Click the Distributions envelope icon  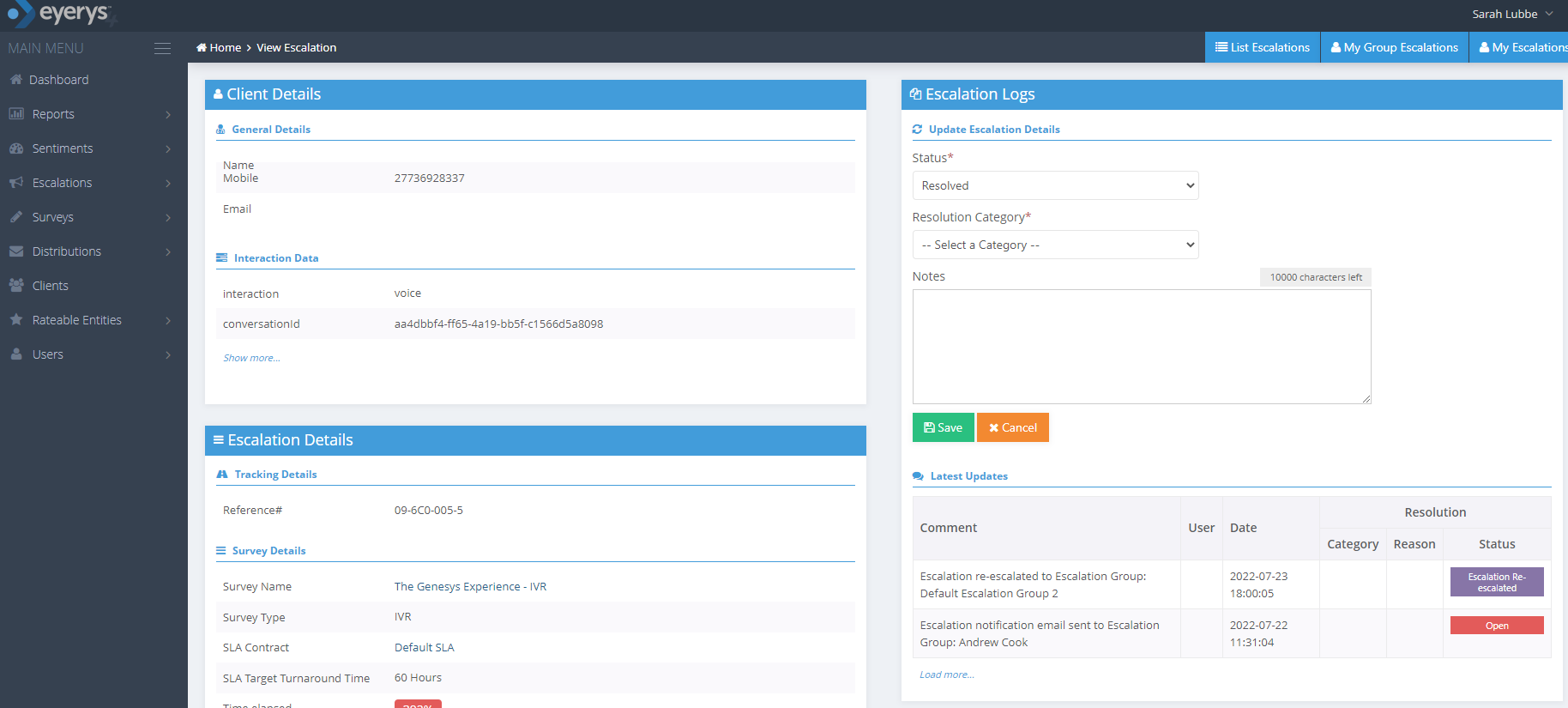[x=16, y=251]
